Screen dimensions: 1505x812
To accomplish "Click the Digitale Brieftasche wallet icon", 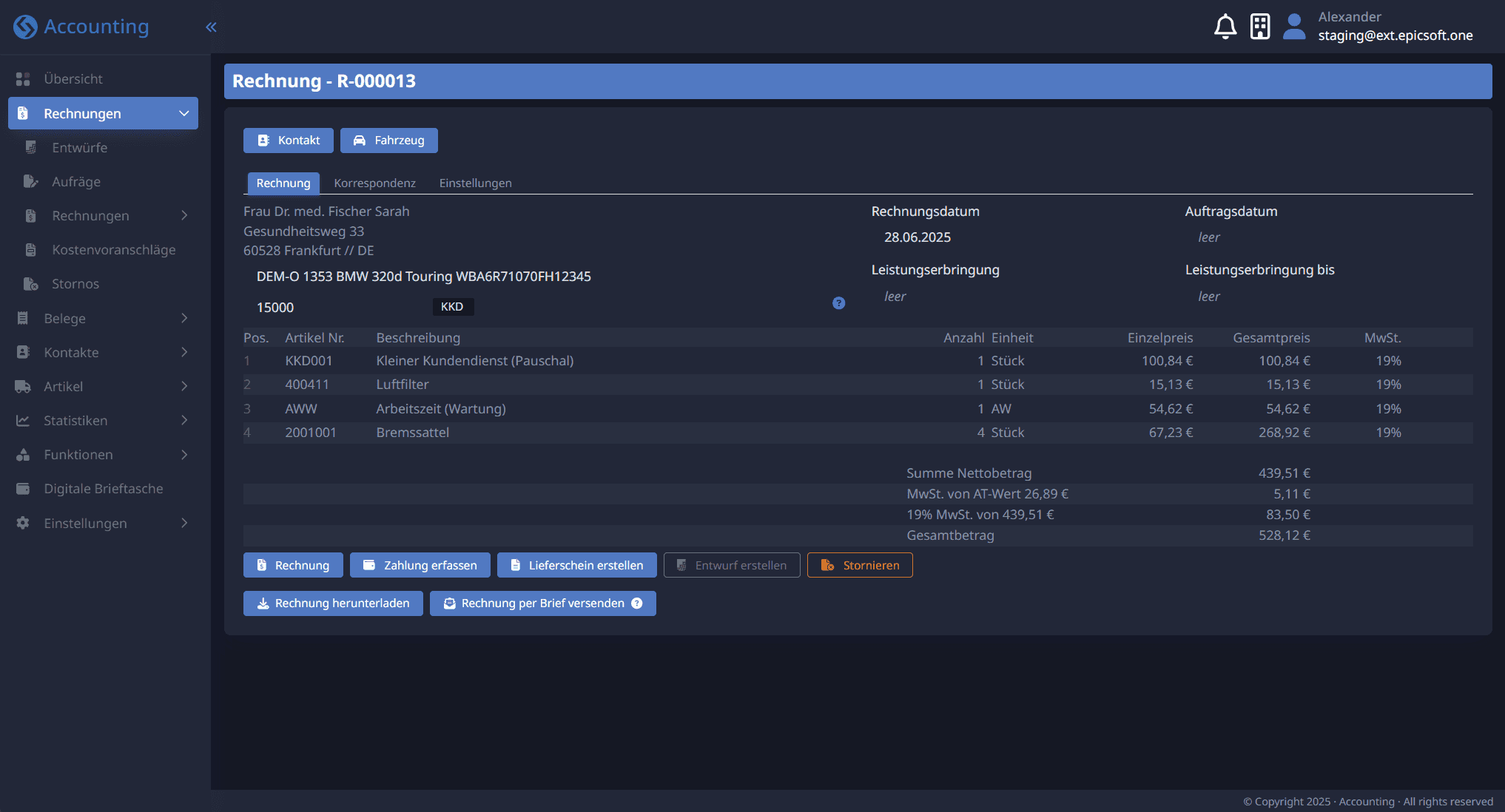I will click(23, 489).
